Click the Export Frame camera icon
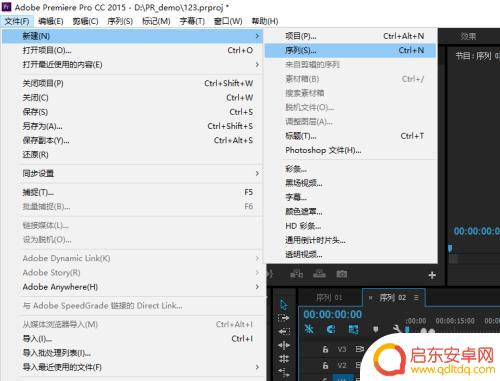This screenshot has height=381, width=500. click(x=342, y=274)
